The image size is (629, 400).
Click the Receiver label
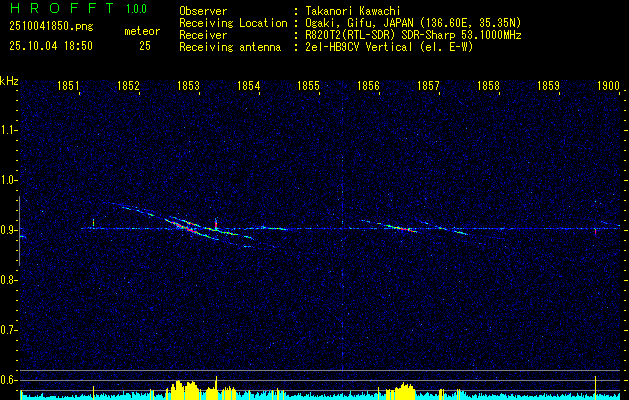tap(203, 35)
